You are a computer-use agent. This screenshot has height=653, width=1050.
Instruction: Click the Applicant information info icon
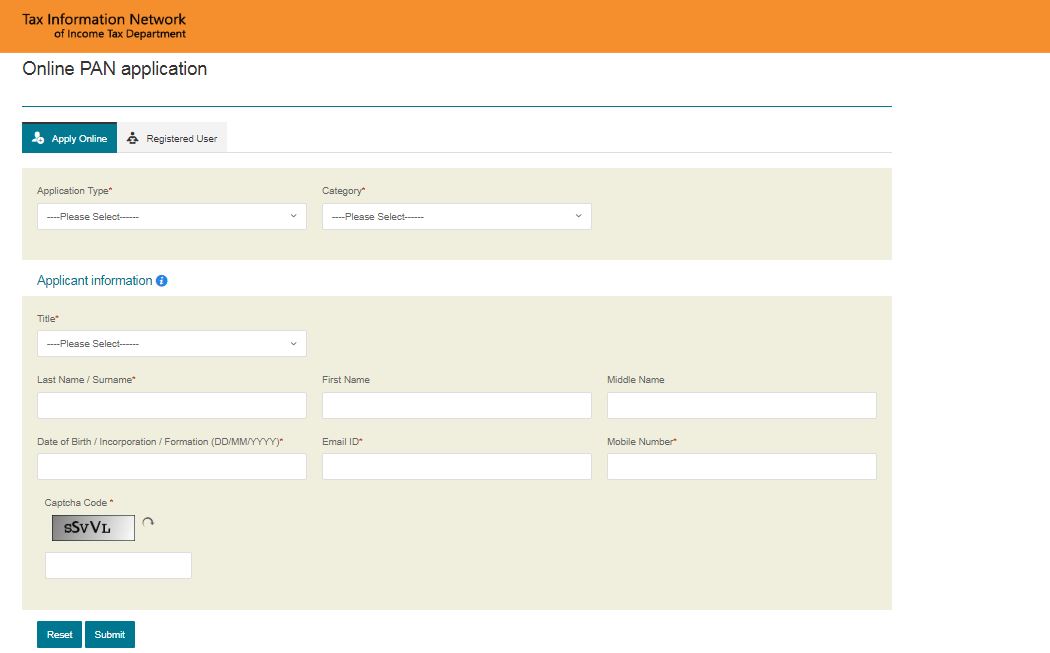pyautogui.click(x=162, y=281)
